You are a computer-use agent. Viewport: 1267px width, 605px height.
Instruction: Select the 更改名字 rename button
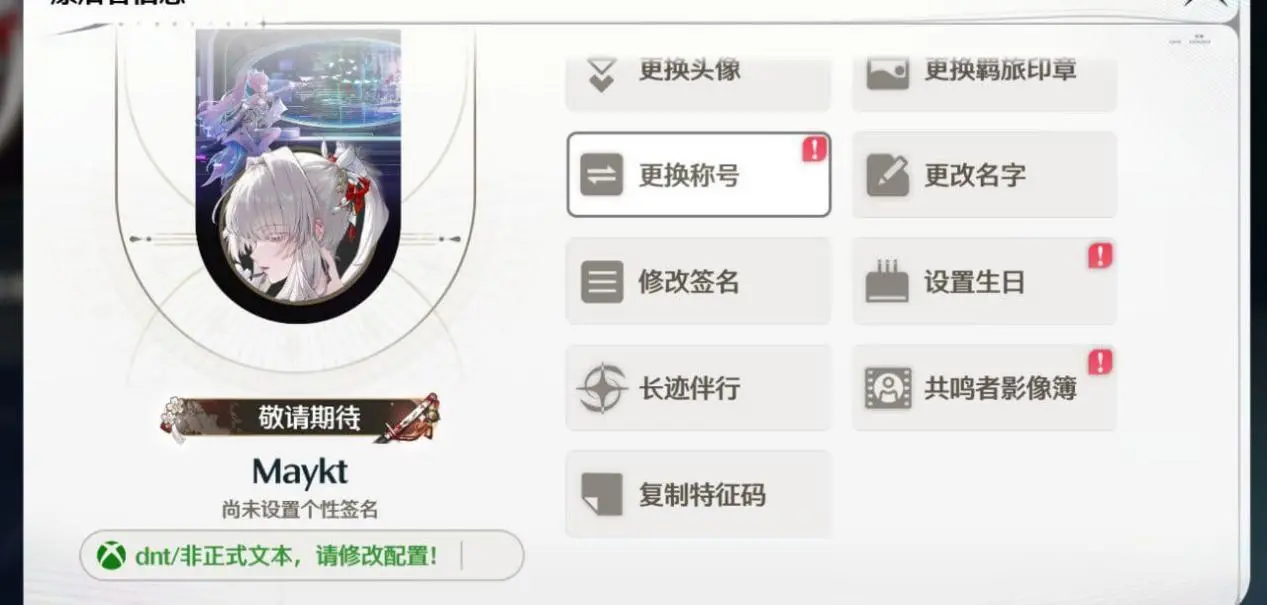click(x=984, y=175)
